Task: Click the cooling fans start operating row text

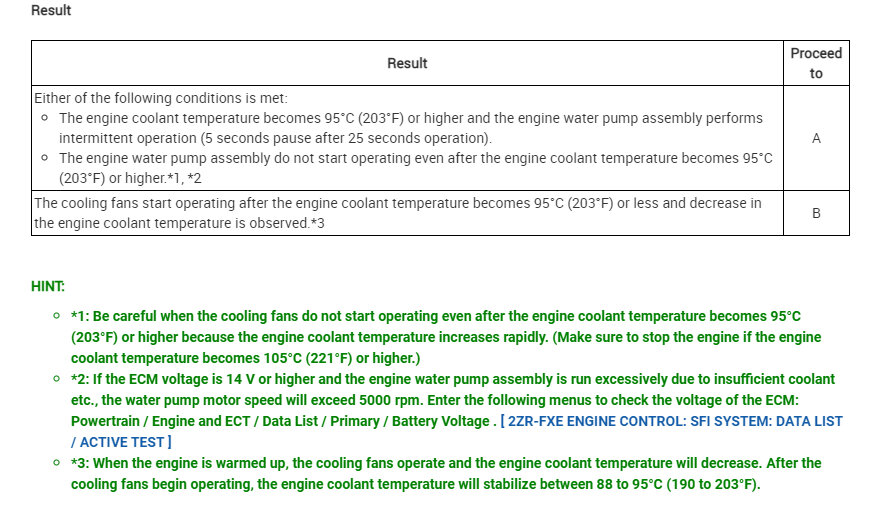Action: [397, 213]
